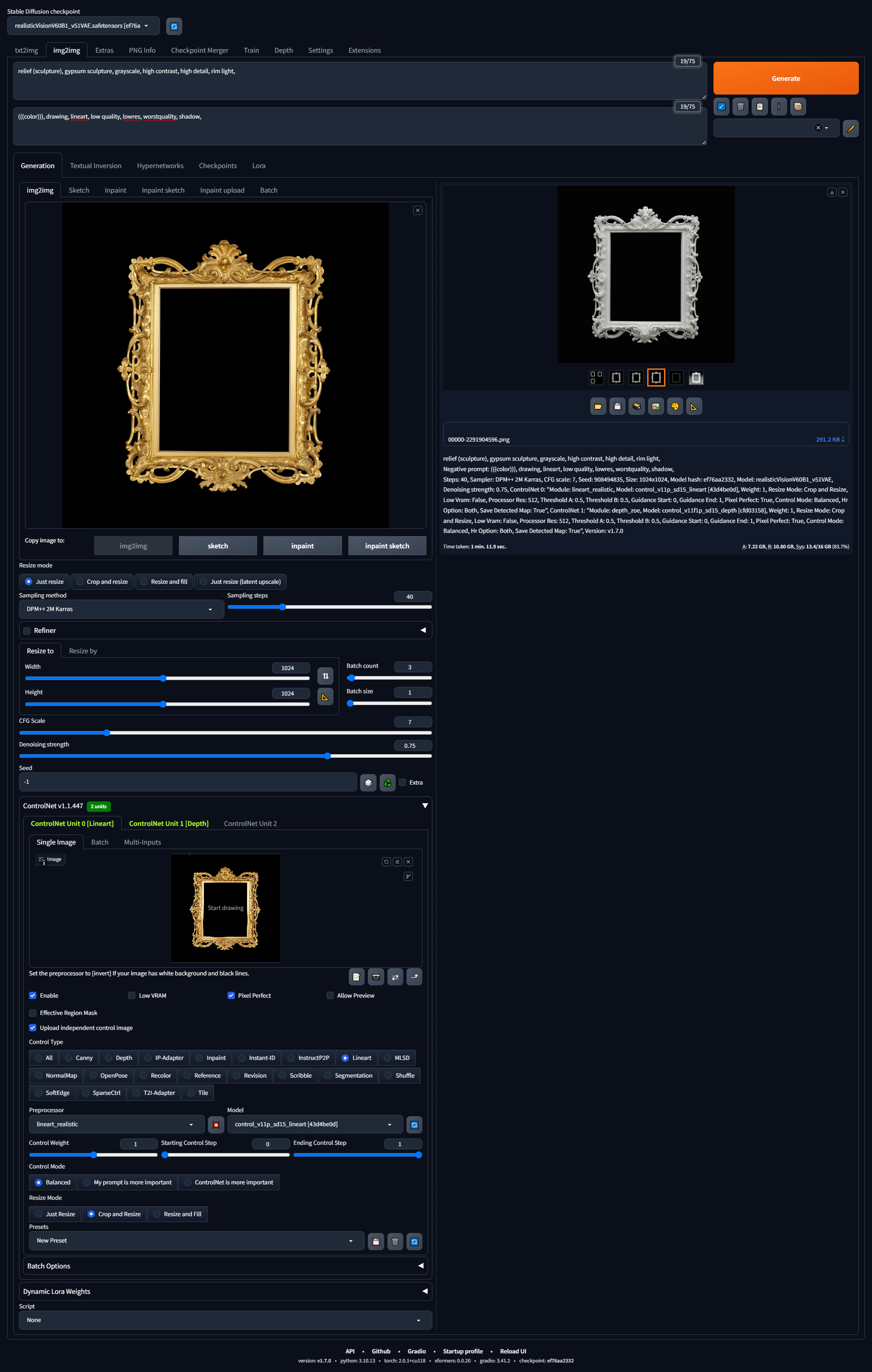Switch to the txt2img tab
This screenshot has width=872, height=1372.
26,50
